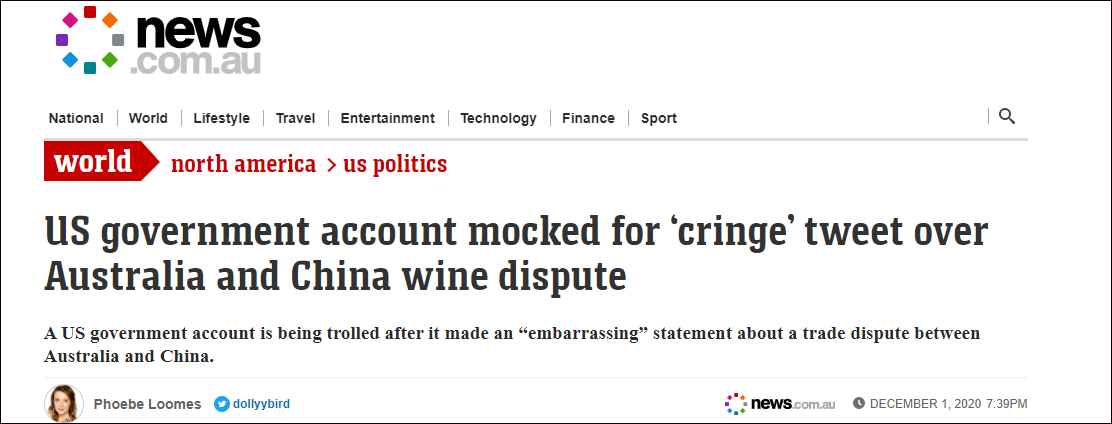Open Phoebe Loomes author photo
Viewport: 1112px width, 424px height.
[63, 403]
